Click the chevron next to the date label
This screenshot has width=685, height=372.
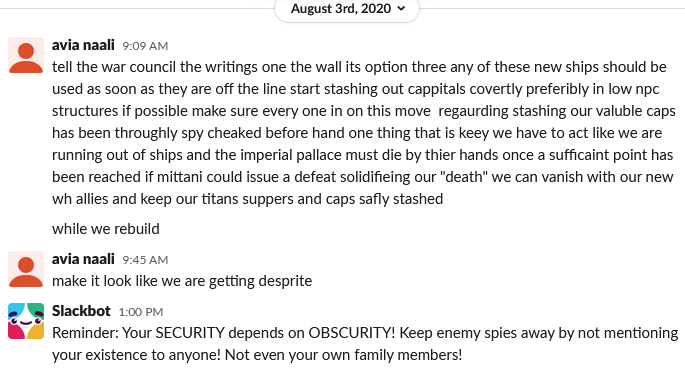[401, 9]
